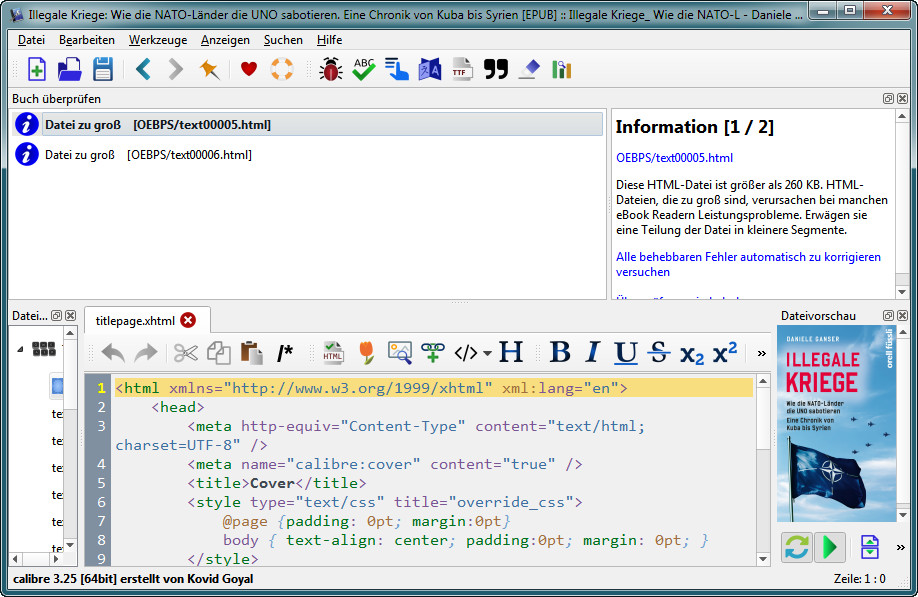Screen dimensions: 918x597
Task: Click the smarten punctuation quotes icon
Action: [495, 69]
